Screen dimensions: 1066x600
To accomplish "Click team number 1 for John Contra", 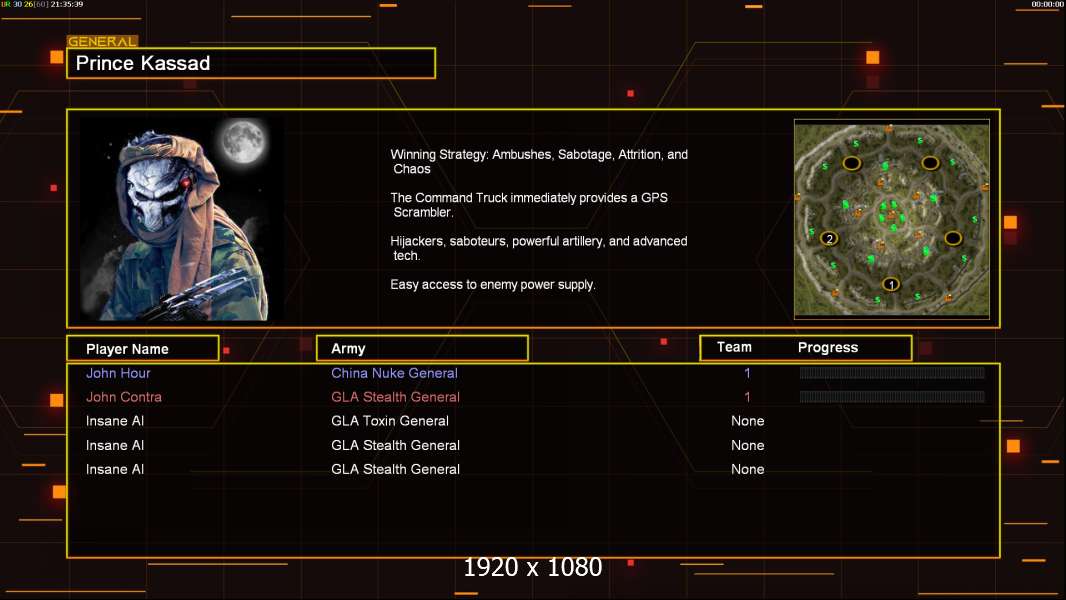I will [747, 397].
